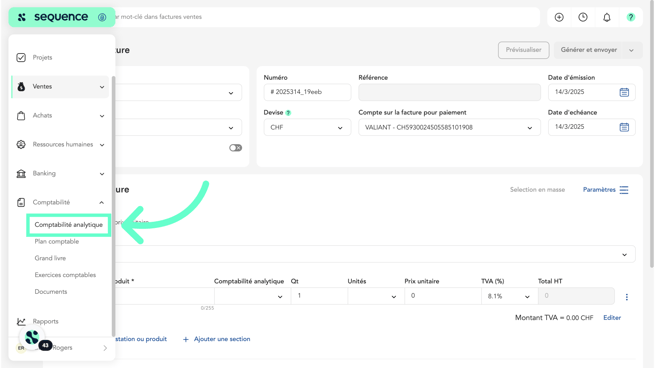Collapse the Comptabilité menu chevron
655x368 pixels.
click(x=102, y=203)
